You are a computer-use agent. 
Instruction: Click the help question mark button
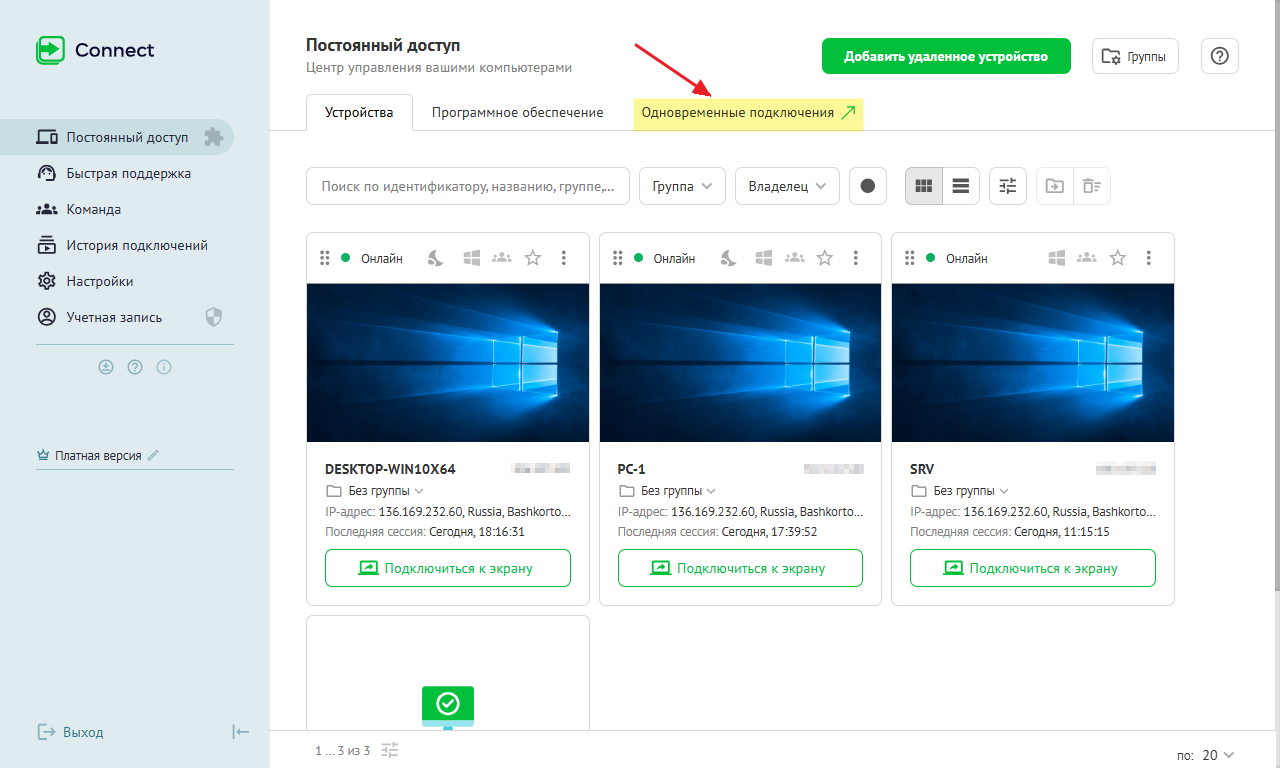tap(1219, 56)
